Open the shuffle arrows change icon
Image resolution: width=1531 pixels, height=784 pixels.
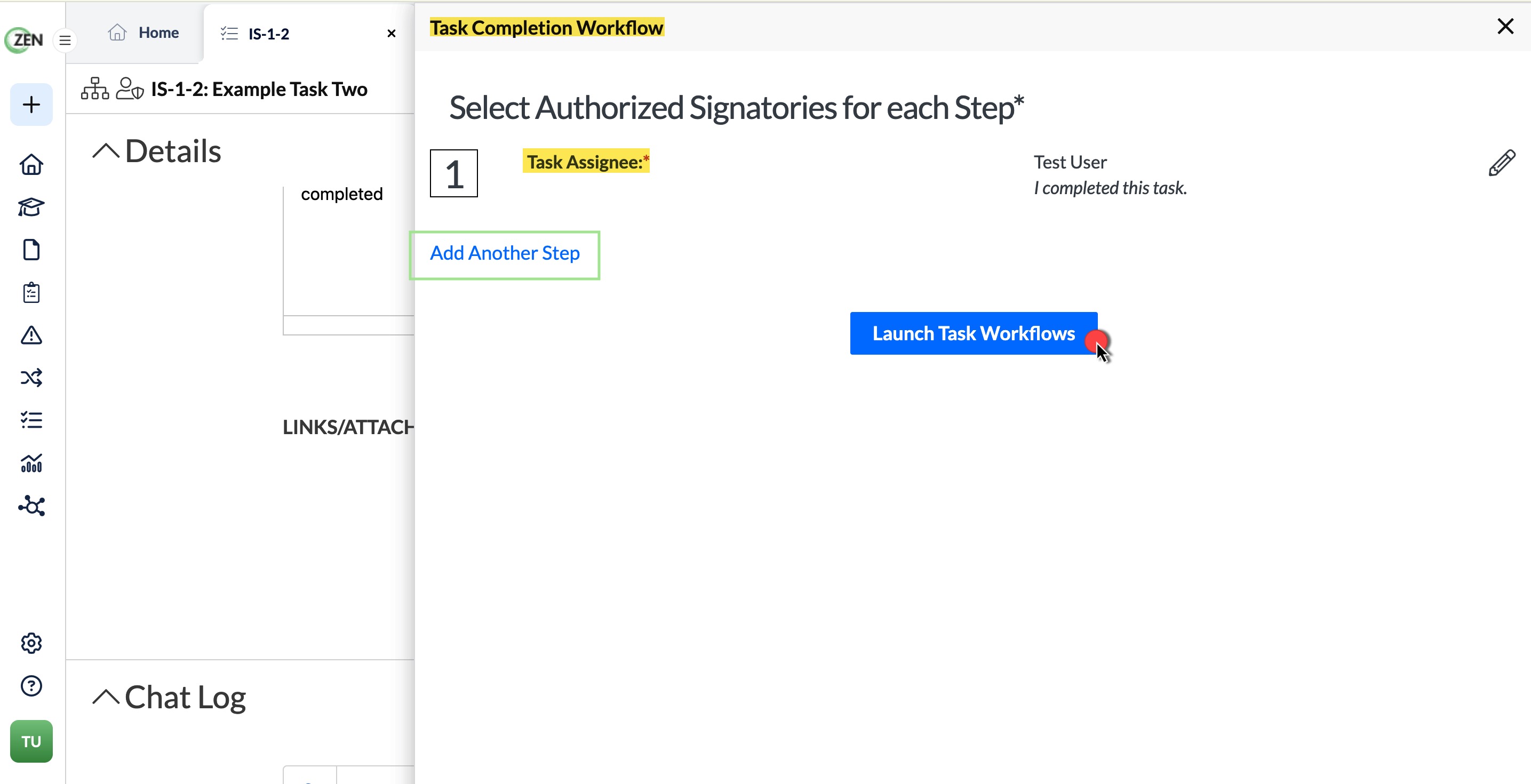[x=31, y=378]
